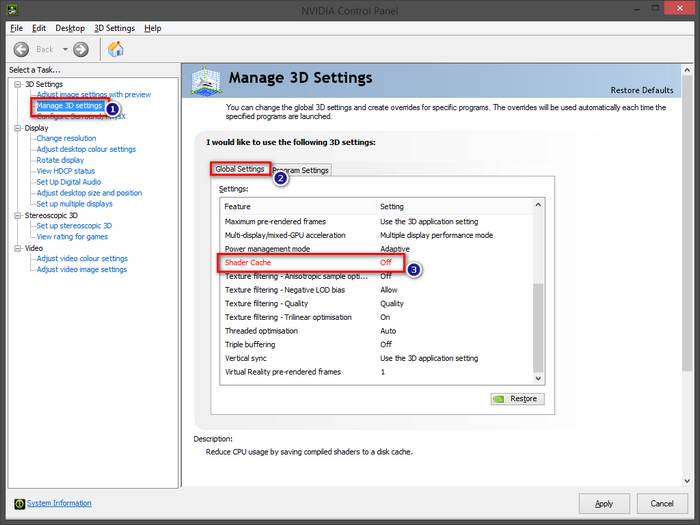Open the Desktop menu
Image resolution: width=700 pixels, height=525 pixels.
tap(70, 28)
